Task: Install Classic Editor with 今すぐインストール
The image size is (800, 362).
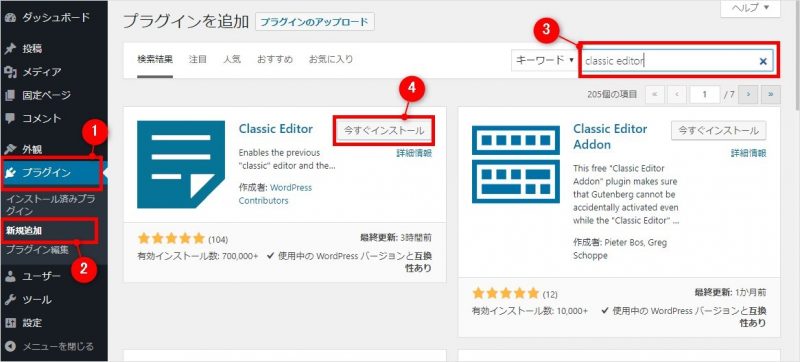Action: [384, 131]
